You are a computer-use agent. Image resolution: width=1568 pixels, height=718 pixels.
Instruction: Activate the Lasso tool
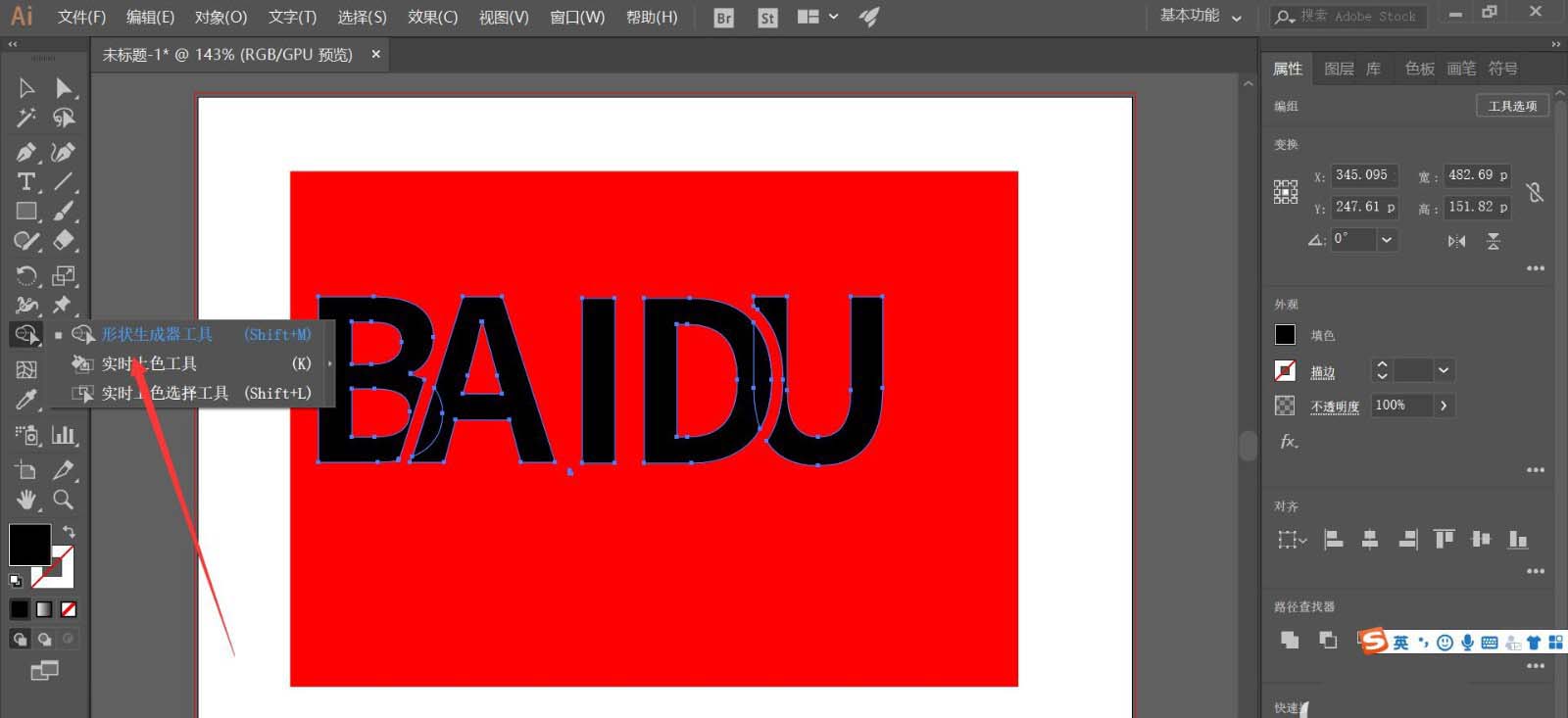tap(64, 119)
